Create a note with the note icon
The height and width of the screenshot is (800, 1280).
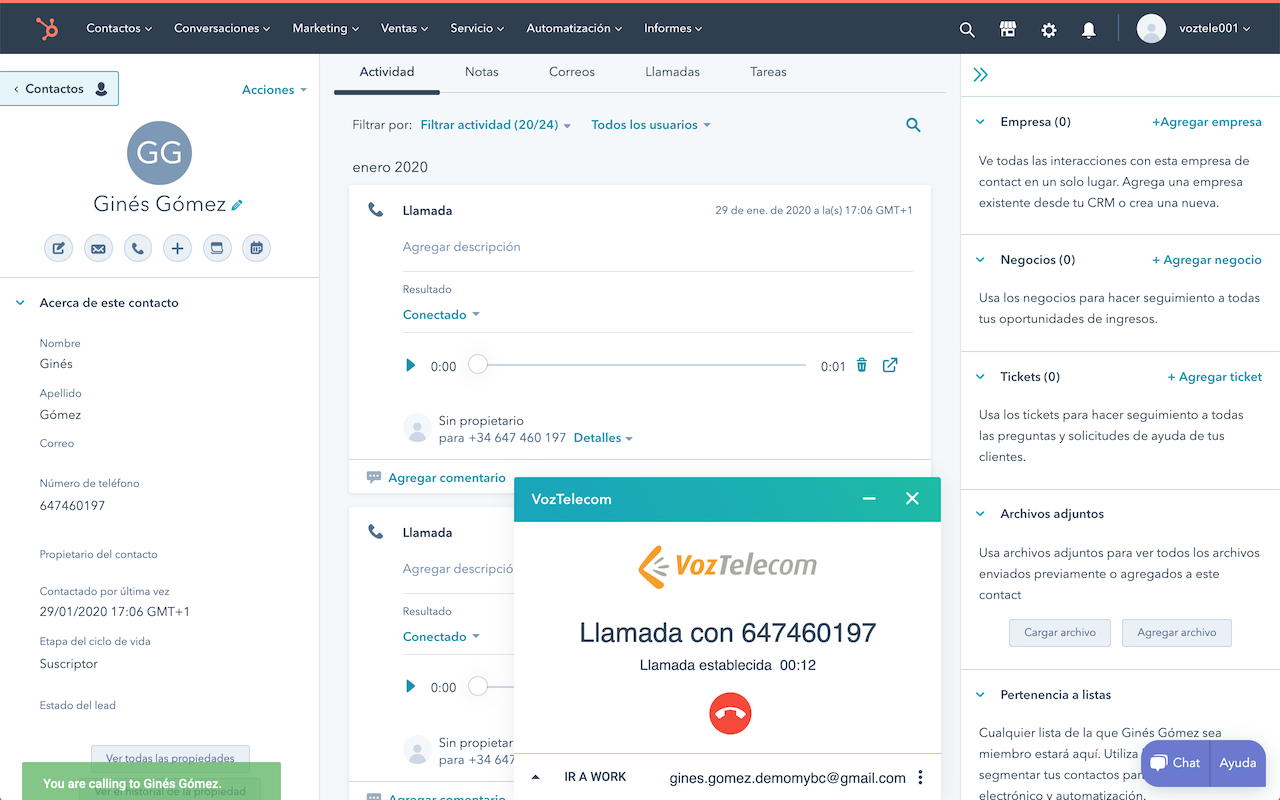click(x=59, y=248)
